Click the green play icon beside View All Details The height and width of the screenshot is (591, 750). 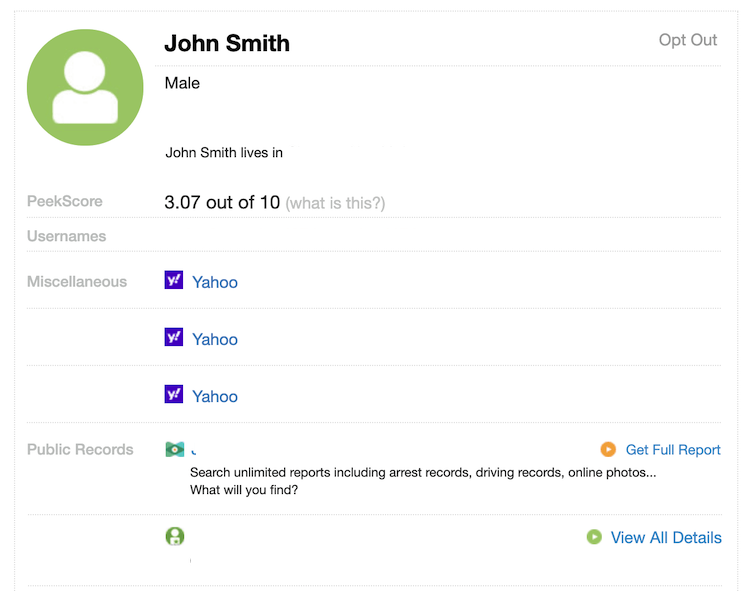(x=594, y=537)
